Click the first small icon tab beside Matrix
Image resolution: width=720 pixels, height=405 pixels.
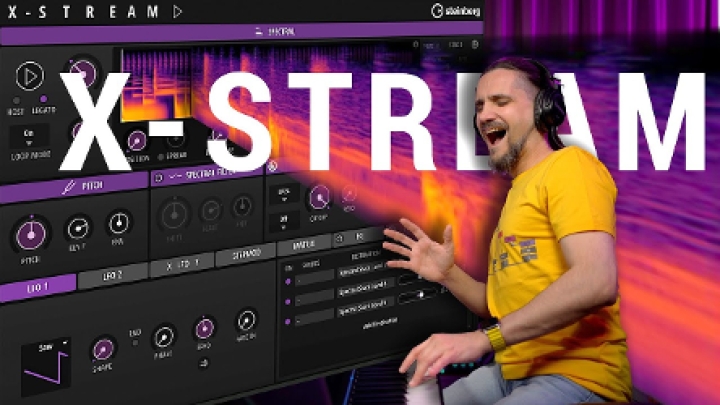coord(339,239)
